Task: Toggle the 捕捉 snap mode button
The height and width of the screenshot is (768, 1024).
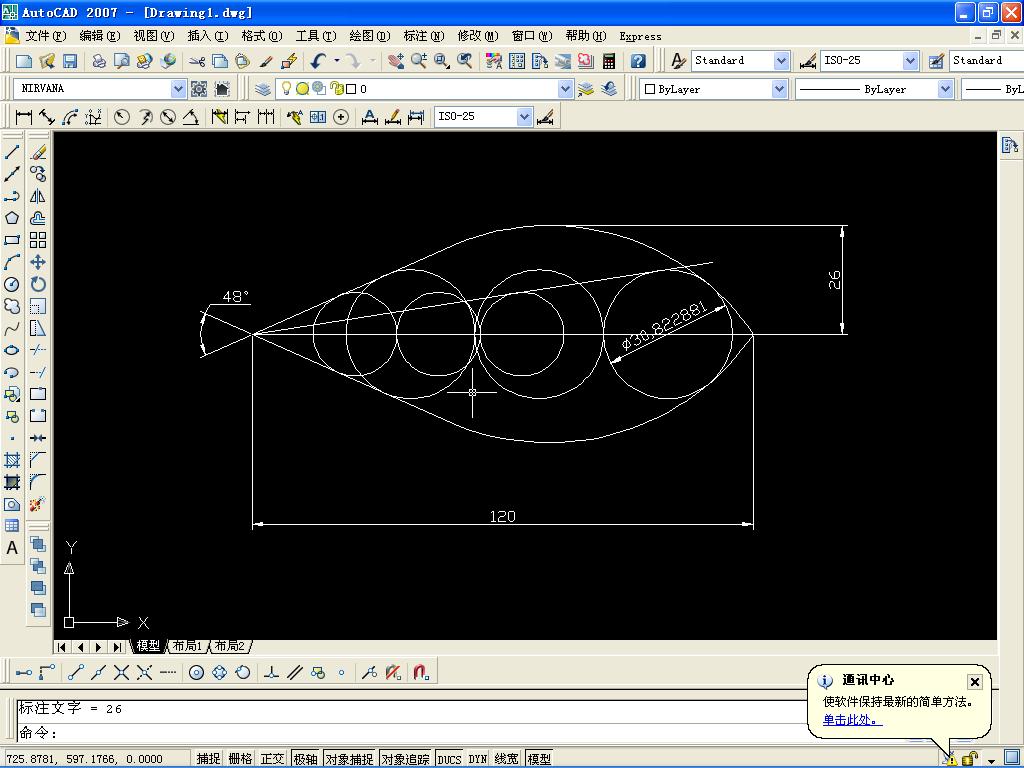Action: click(x=208, y=758)
